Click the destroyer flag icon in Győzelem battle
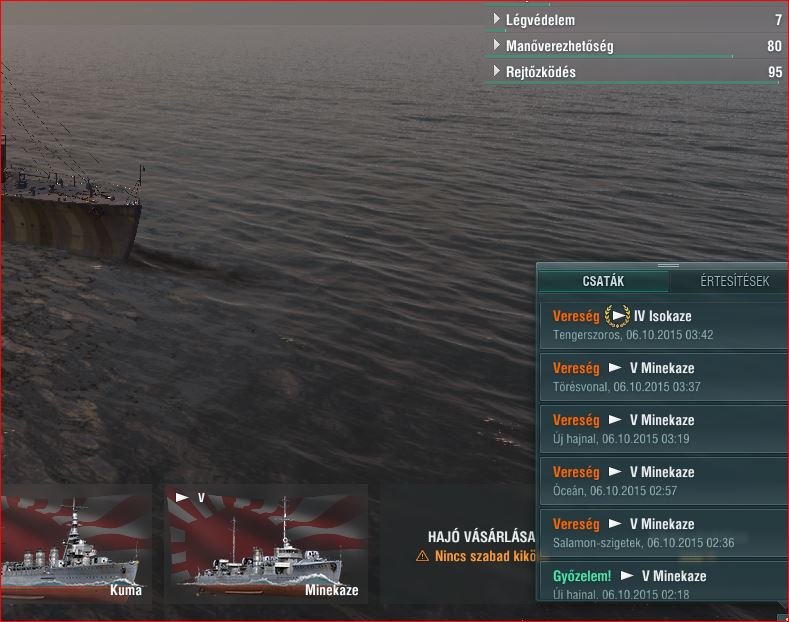 click(627, 576)
